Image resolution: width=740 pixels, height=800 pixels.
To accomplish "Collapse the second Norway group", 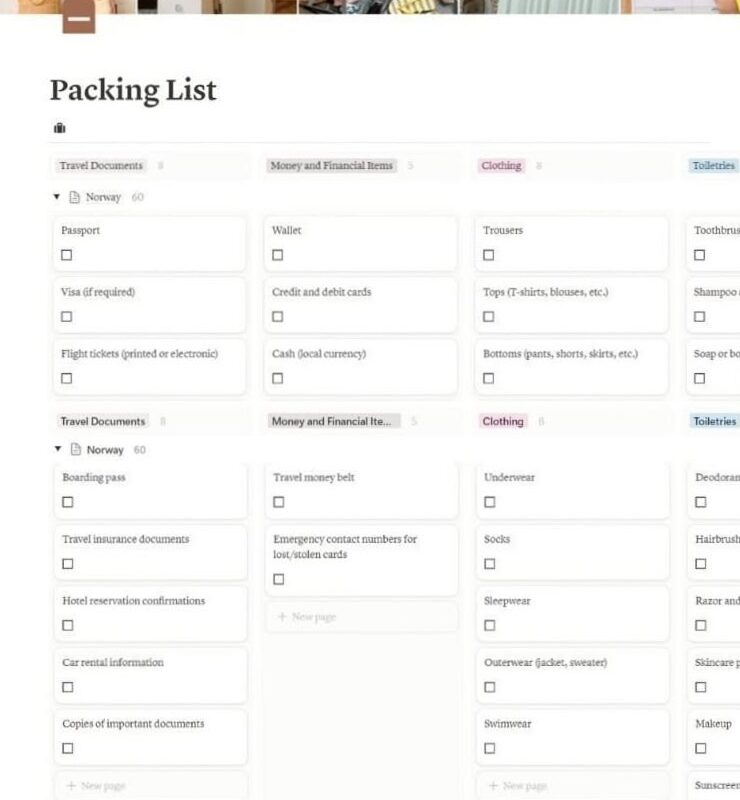I will [x=57, y=450].
